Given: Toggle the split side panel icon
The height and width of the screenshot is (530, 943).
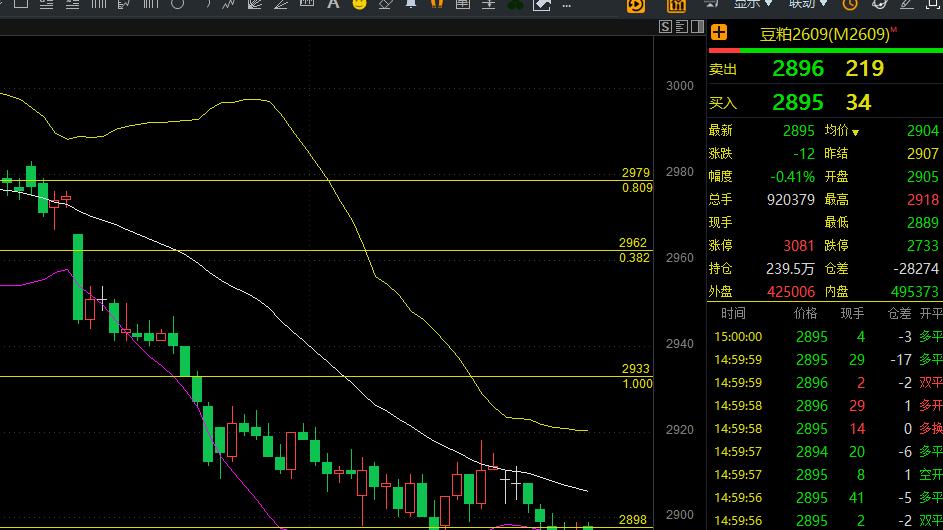Looking at the screenshot, I should (698, 26).
